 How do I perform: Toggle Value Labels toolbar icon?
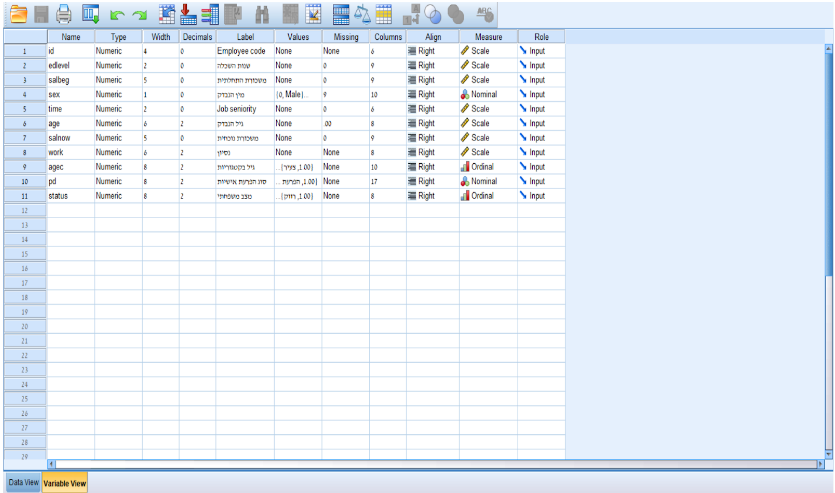click(x=411, y=14)
